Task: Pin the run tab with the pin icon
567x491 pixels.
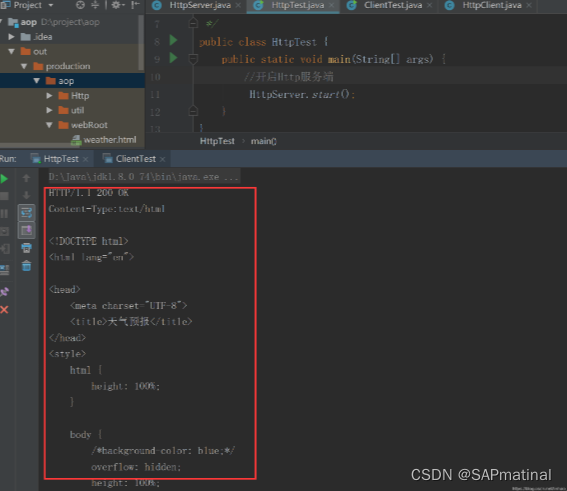Action: point(4,292)
